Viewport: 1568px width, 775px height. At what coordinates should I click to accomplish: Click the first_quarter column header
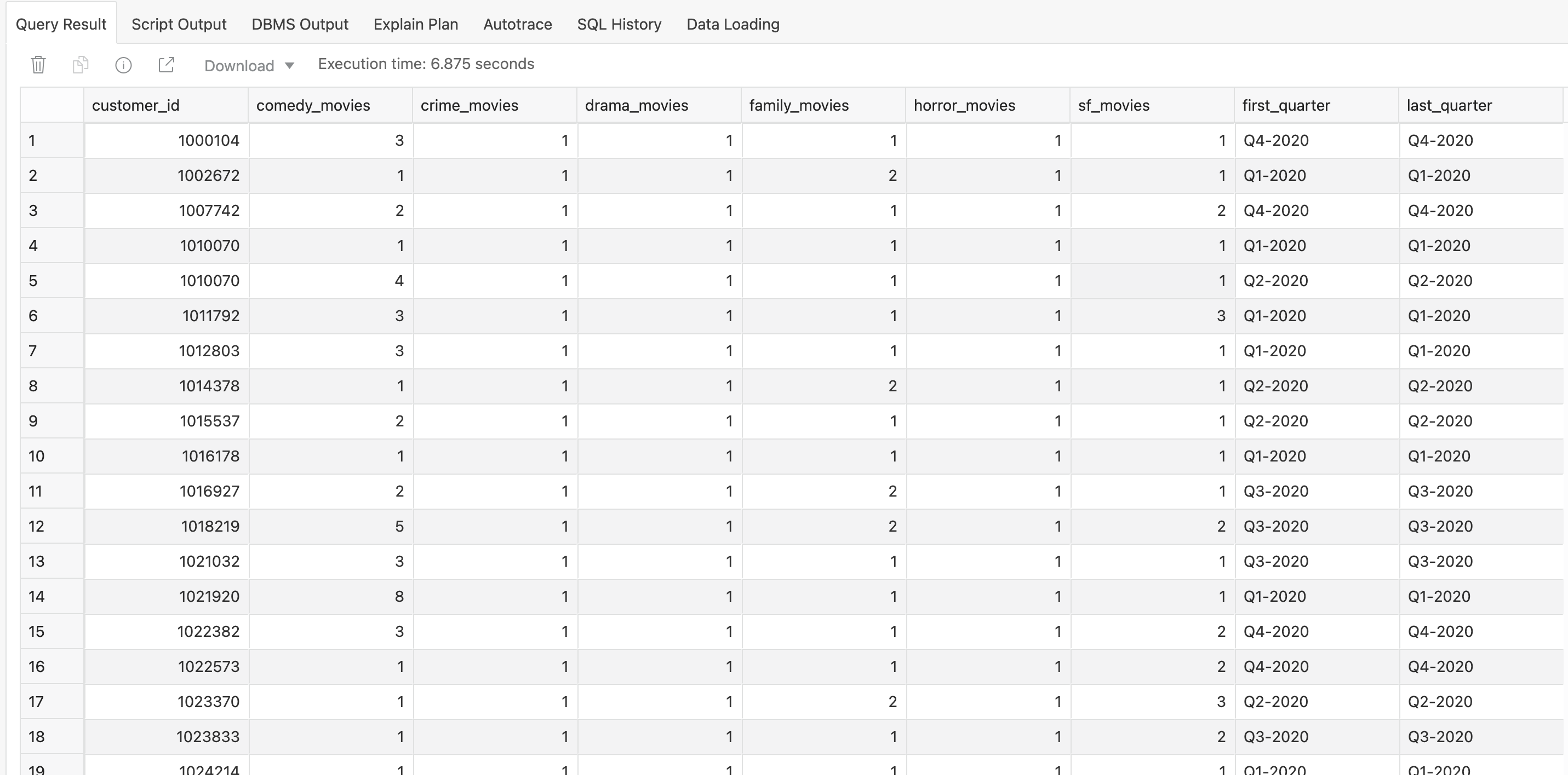[1285, 105]
